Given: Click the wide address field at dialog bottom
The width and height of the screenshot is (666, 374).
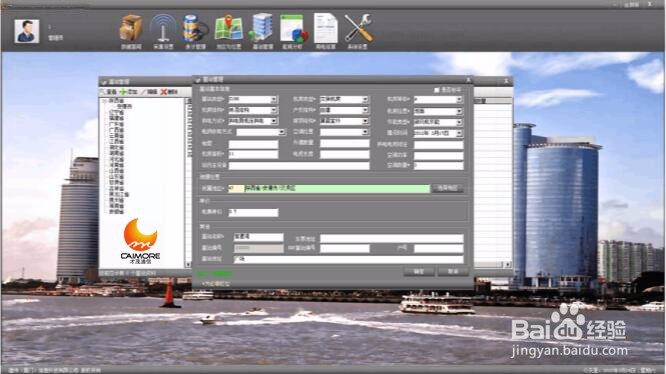Looking at the screenshot, I should click(348, 259).
